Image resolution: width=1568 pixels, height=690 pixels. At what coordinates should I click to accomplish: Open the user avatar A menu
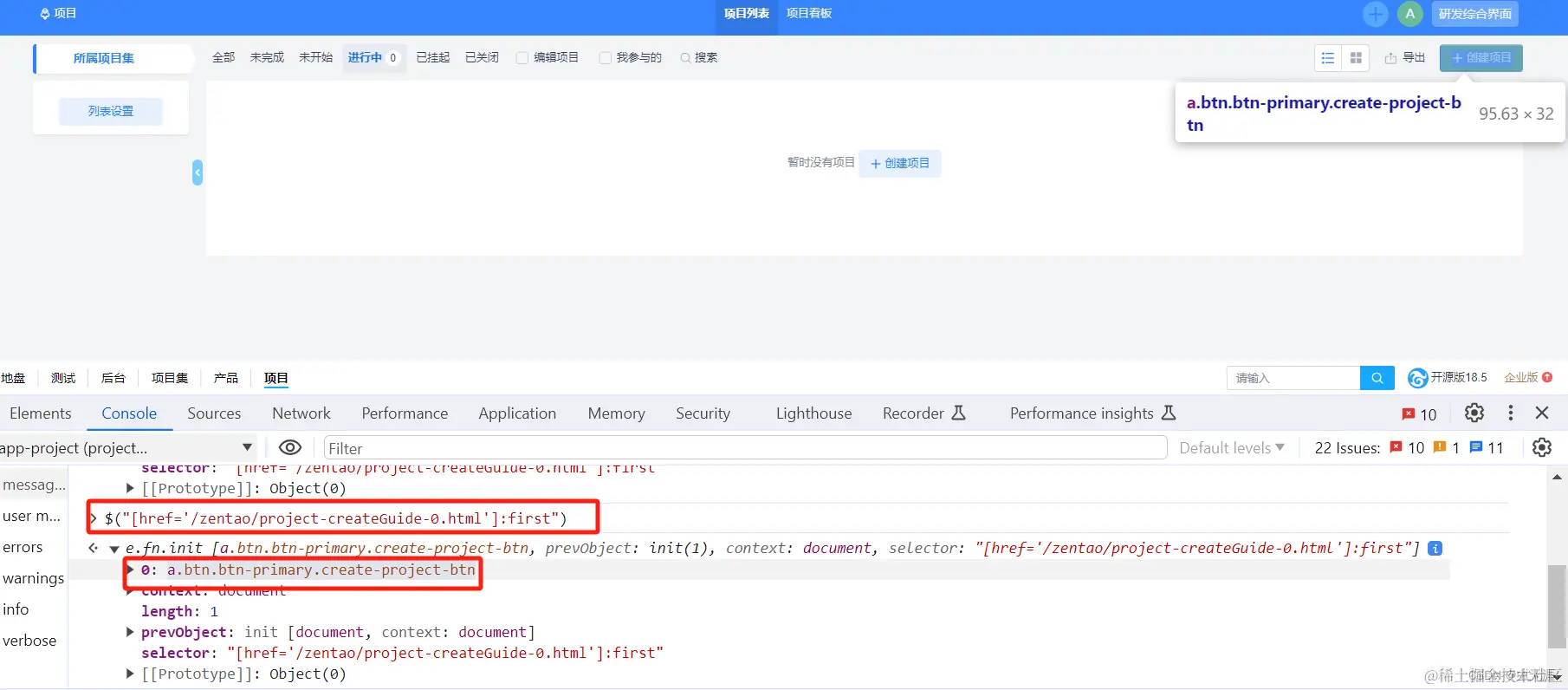(1410, 14)
